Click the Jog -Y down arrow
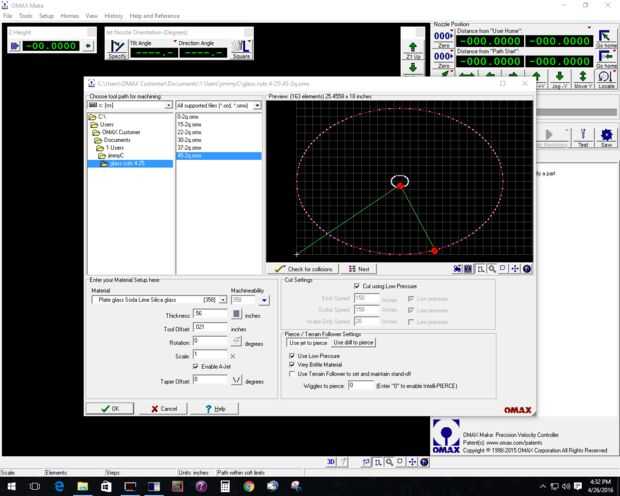 pos(558,77)
